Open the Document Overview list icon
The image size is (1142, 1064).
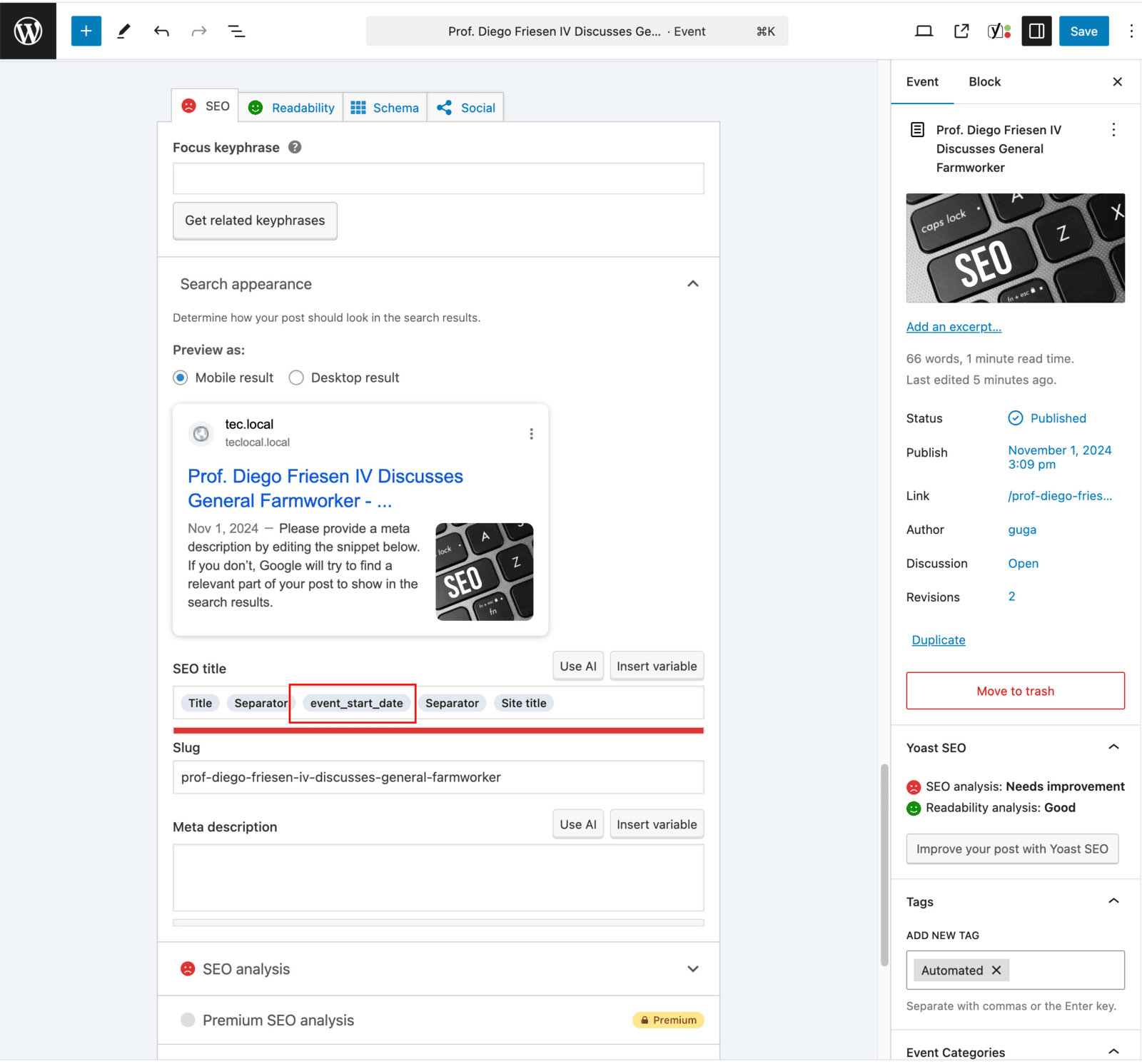236,31
